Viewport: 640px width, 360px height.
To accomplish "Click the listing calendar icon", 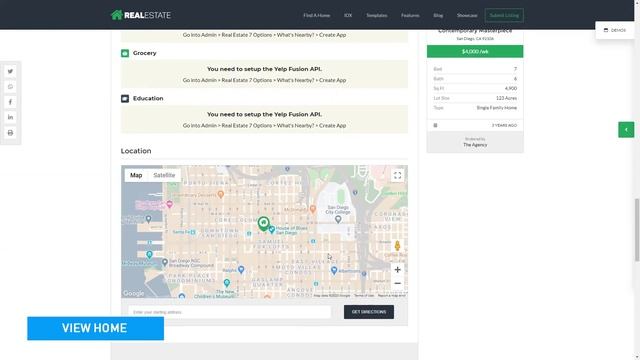I will (x=436, y=125).
